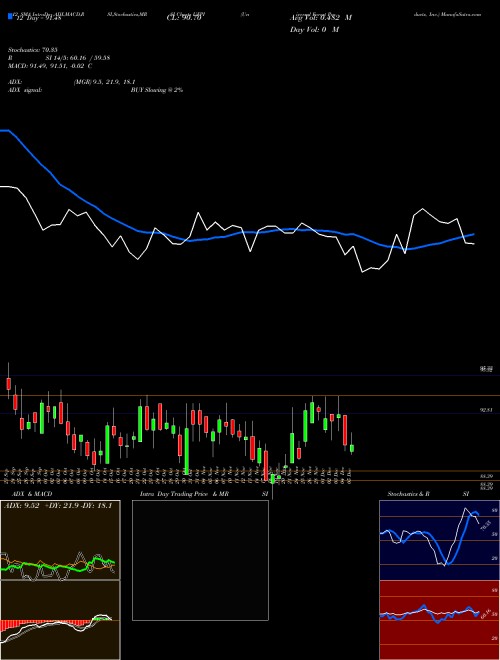
Task: Click the red RSI chart panel
Action: 439,620
